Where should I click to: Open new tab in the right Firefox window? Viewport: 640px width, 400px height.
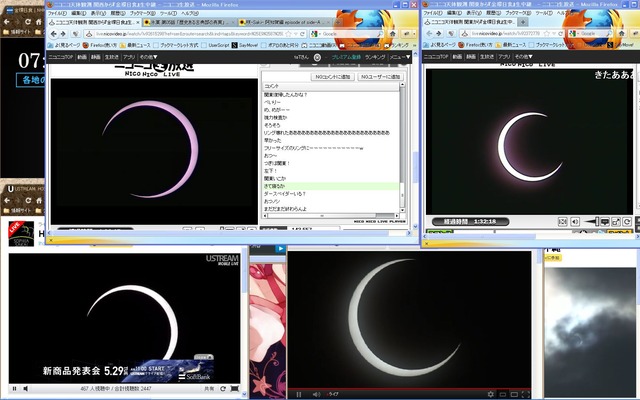523,22
